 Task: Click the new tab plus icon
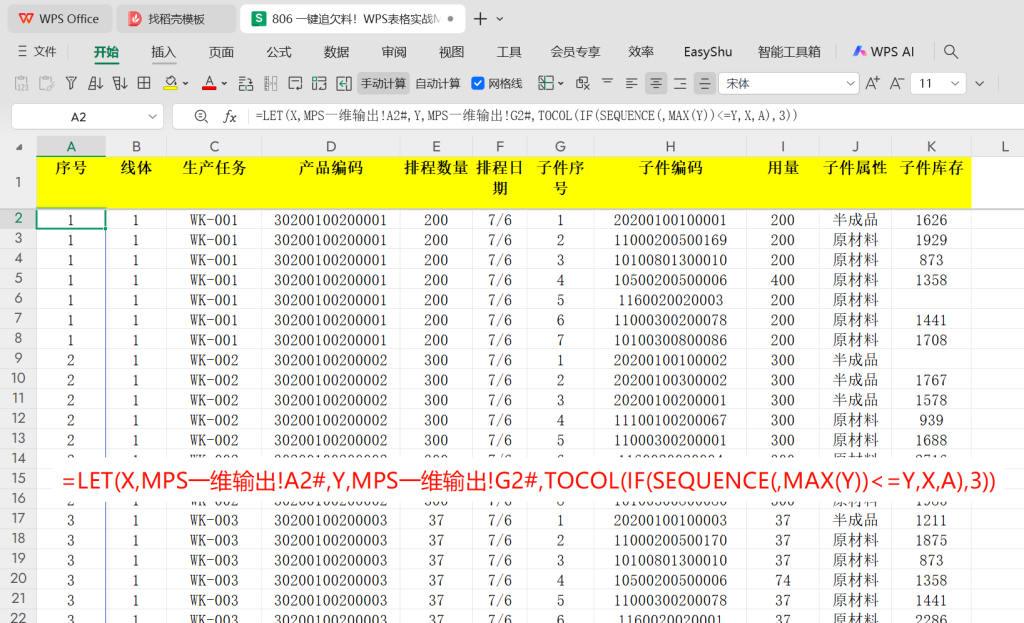coord(480,19)
